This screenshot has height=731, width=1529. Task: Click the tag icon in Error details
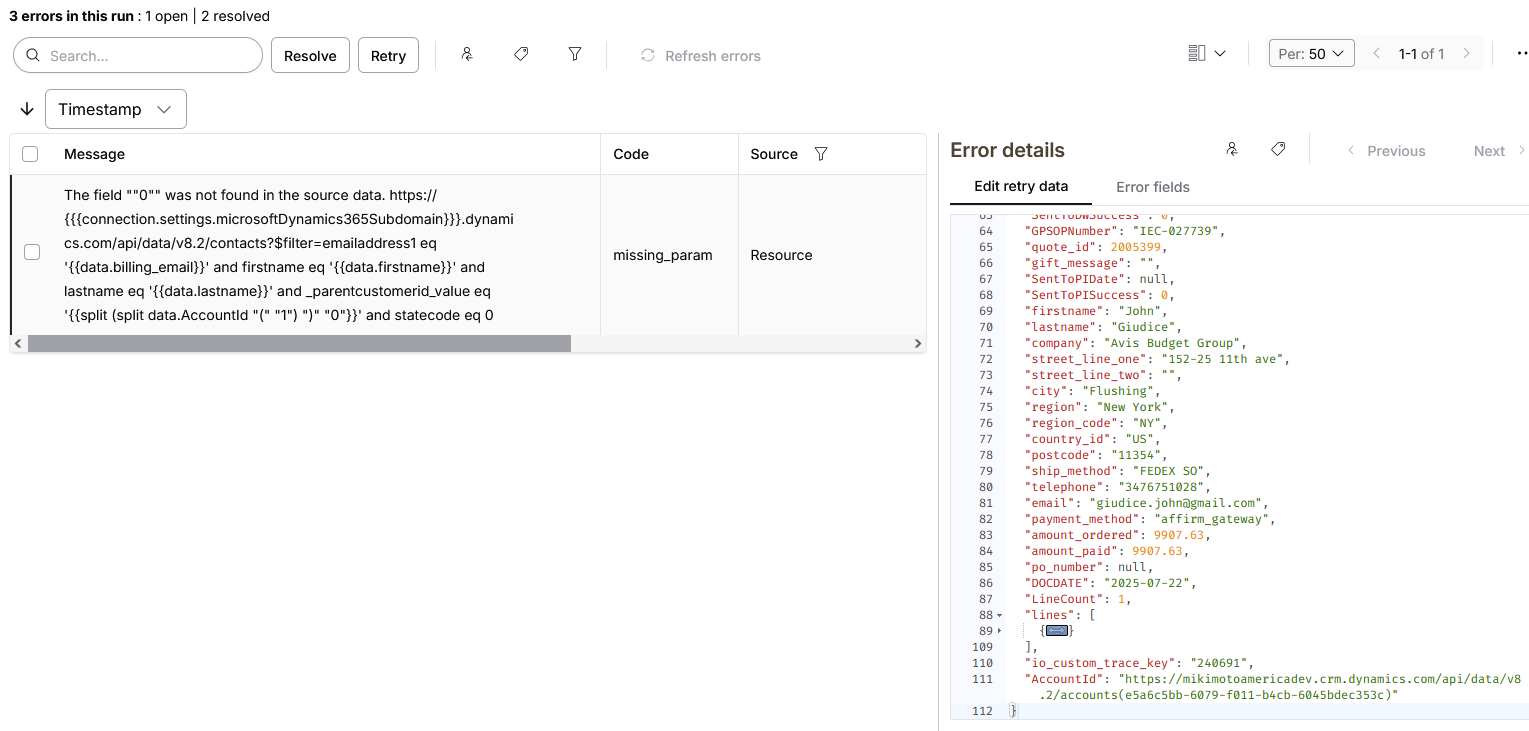coord(1278,150)
